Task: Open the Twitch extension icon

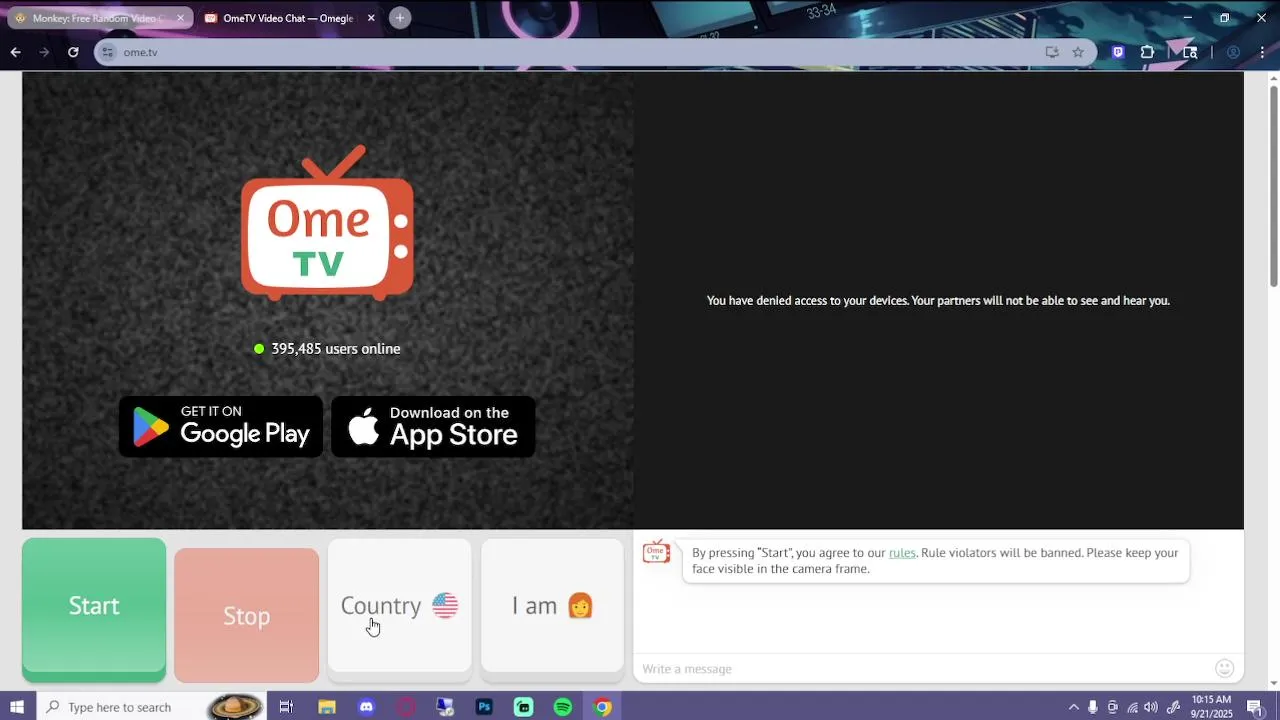Action: click(1118, 52)
